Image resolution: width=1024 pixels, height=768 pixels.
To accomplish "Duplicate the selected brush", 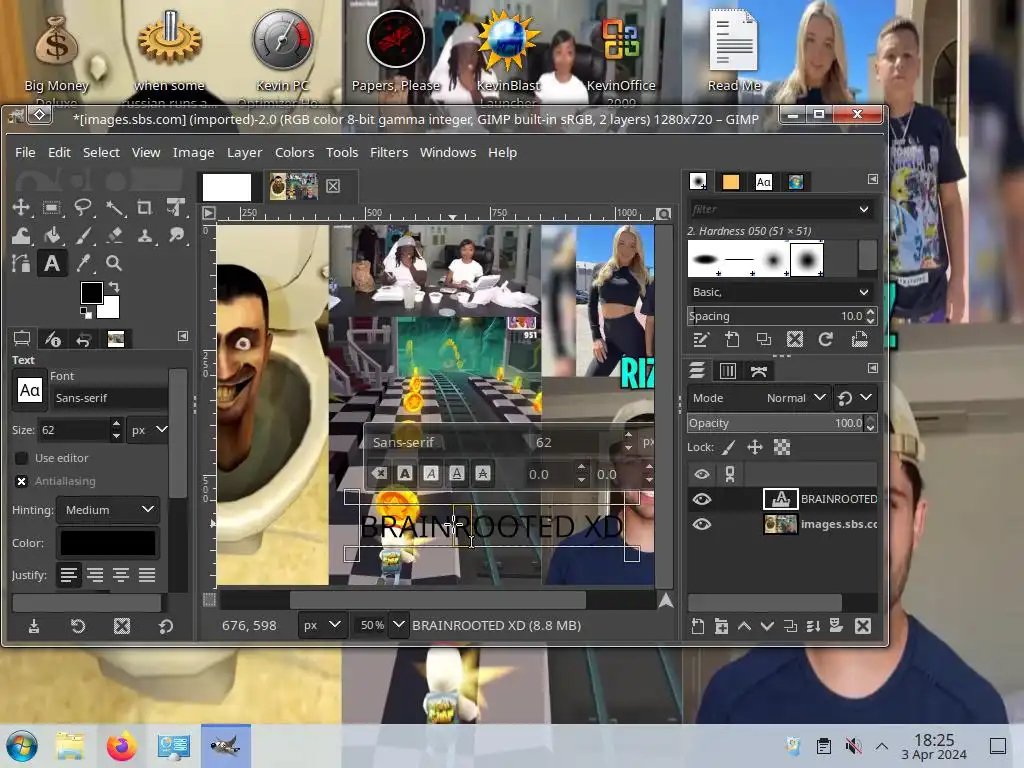I will tap(763, 339).
